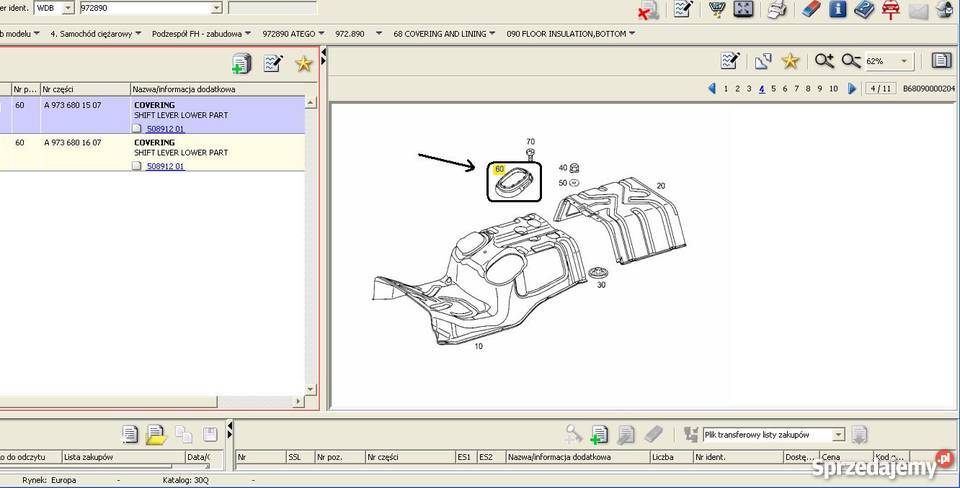The height and width of the screenshot is (488, 960).
Task: Click the next page blue arrow
Action: coord(852,88)
